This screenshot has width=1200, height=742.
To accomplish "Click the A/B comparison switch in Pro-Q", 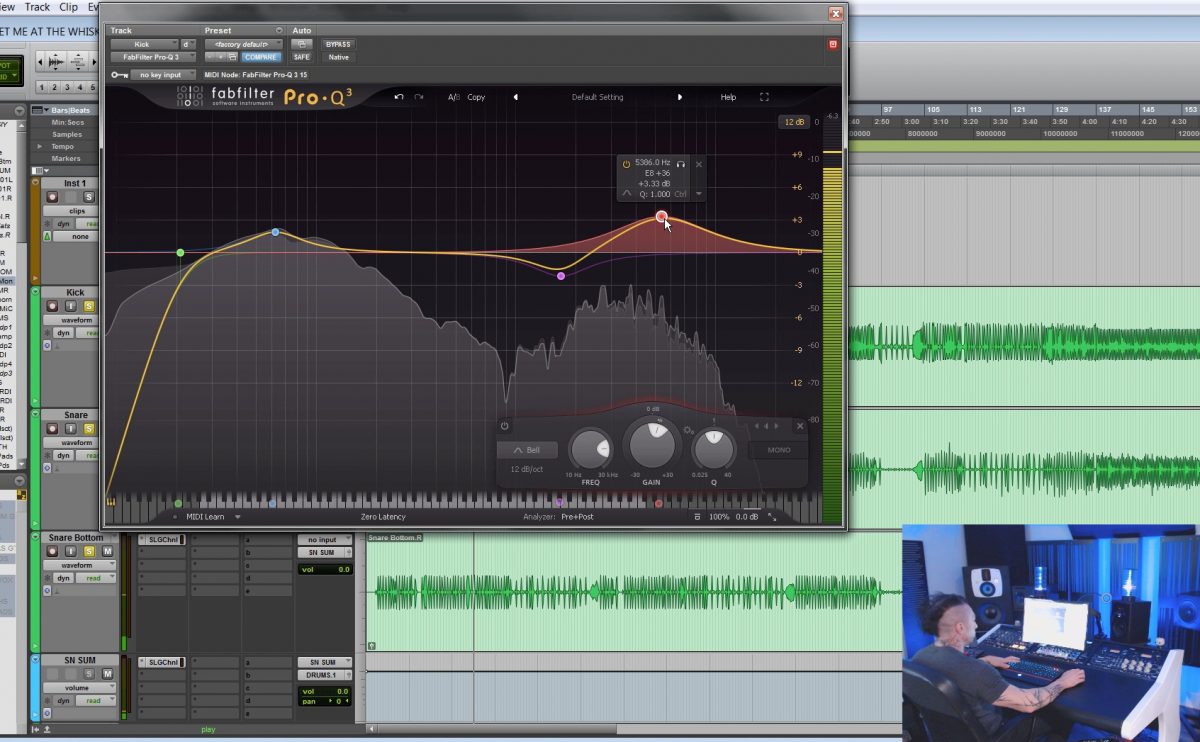I will coord(452,96).
